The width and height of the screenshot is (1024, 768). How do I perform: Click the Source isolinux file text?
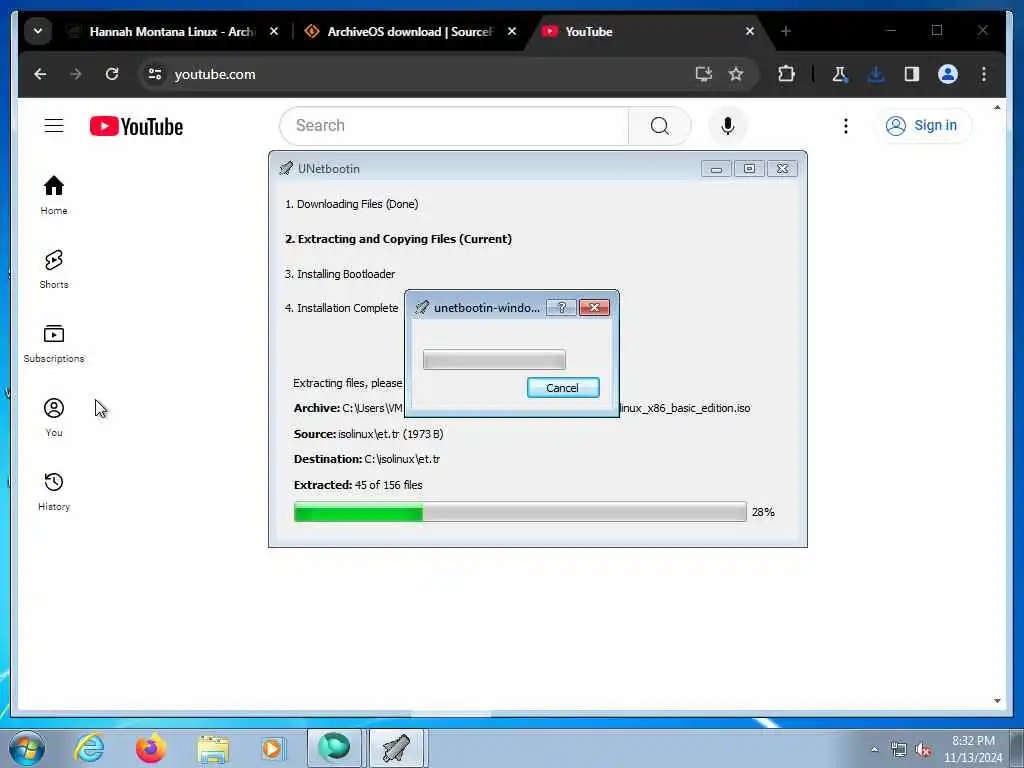tap(368, 434)
